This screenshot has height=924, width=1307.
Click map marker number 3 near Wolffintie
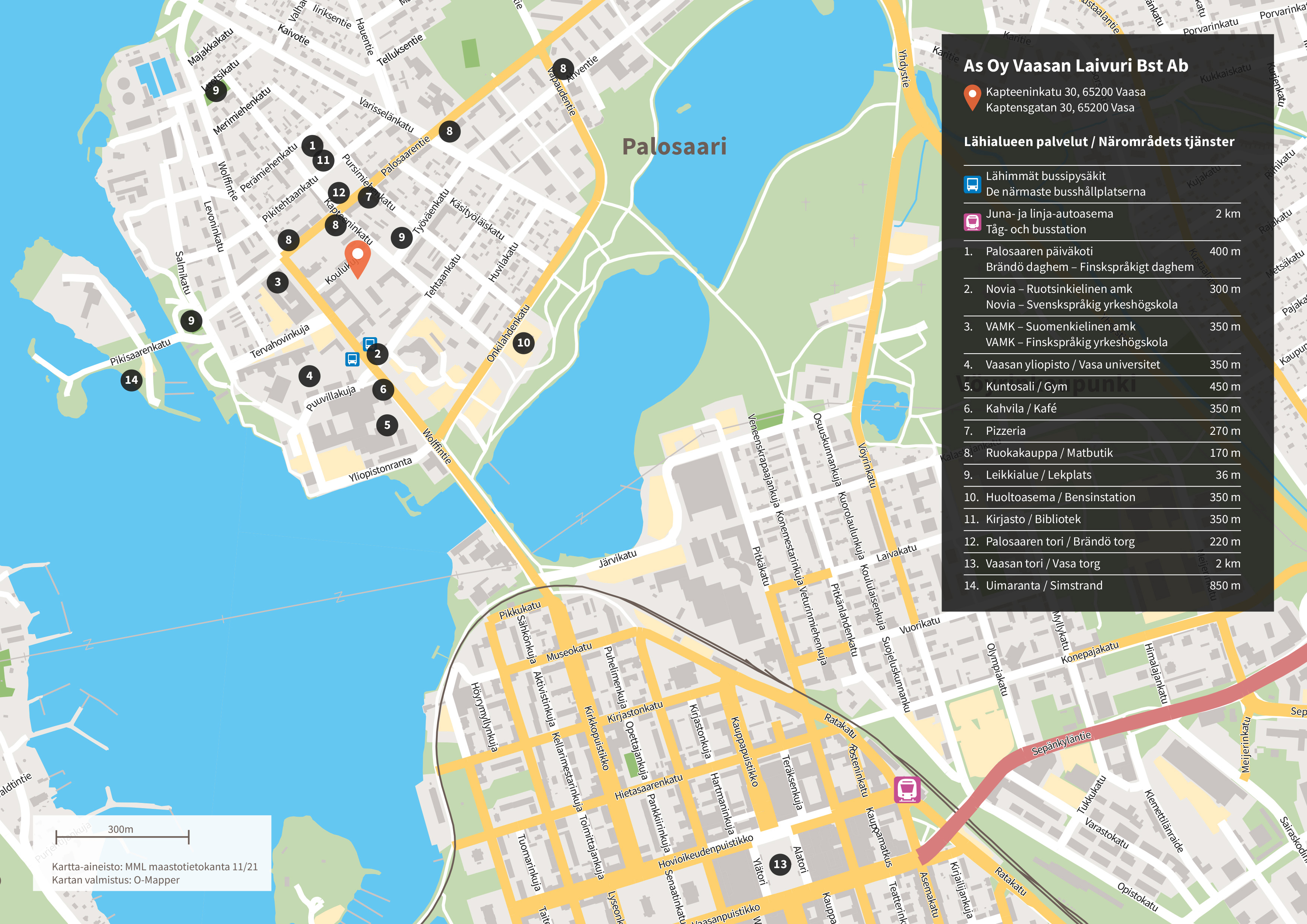click(x=277, y=282)
